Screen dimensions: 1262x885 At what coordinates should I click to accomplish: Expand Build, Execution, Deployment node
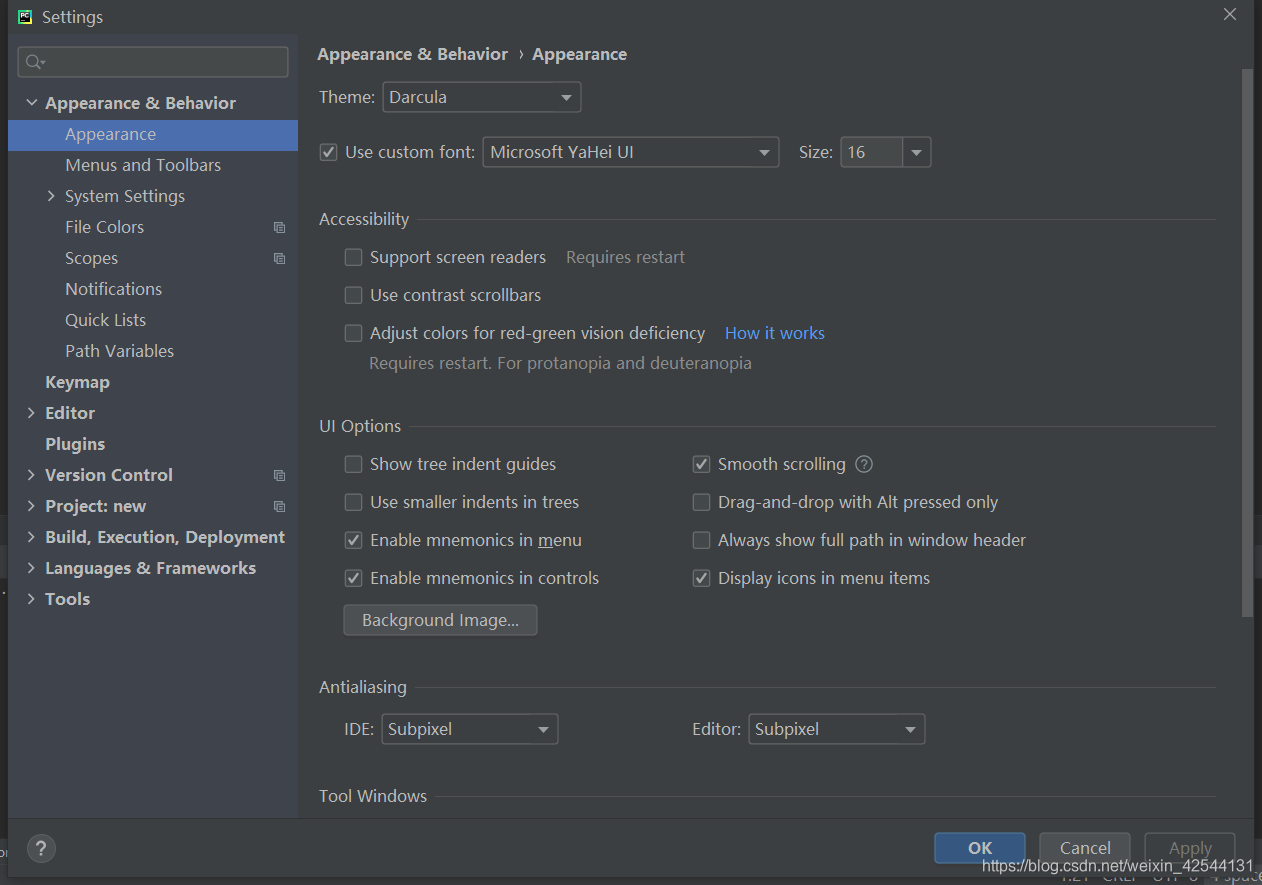32,537
